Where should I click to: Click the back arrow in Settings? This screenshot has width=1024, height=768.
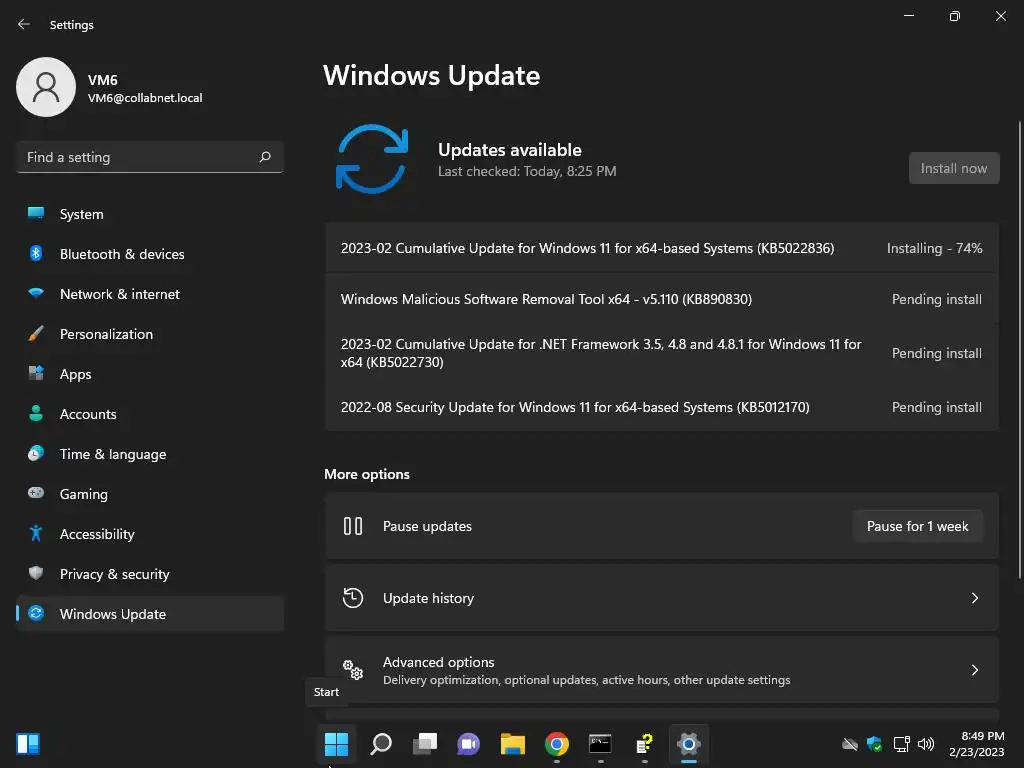pos(24,24)
